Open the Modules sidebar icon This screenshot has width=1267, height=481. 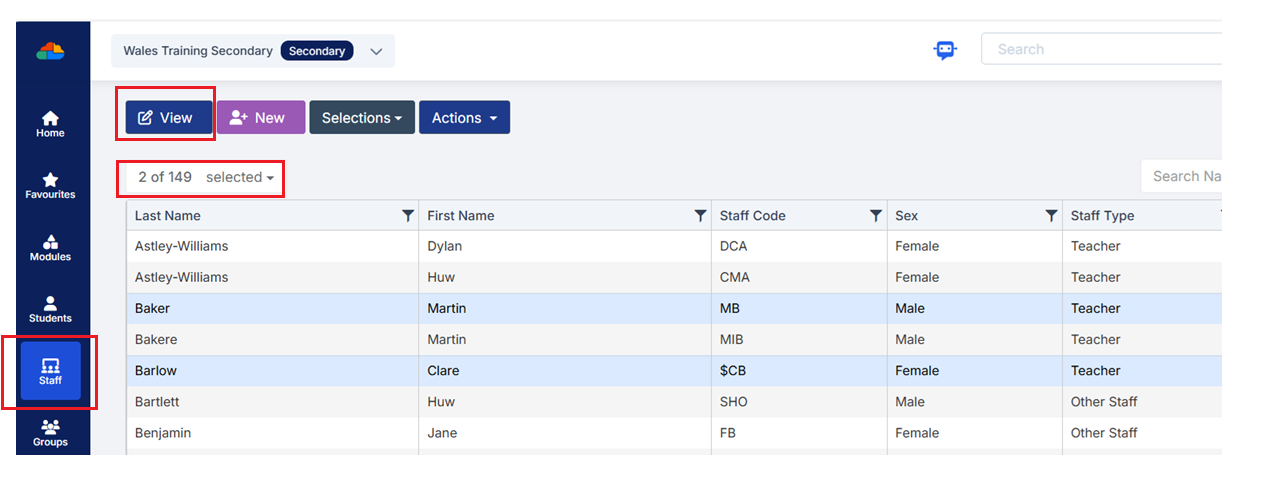point(50,248)
